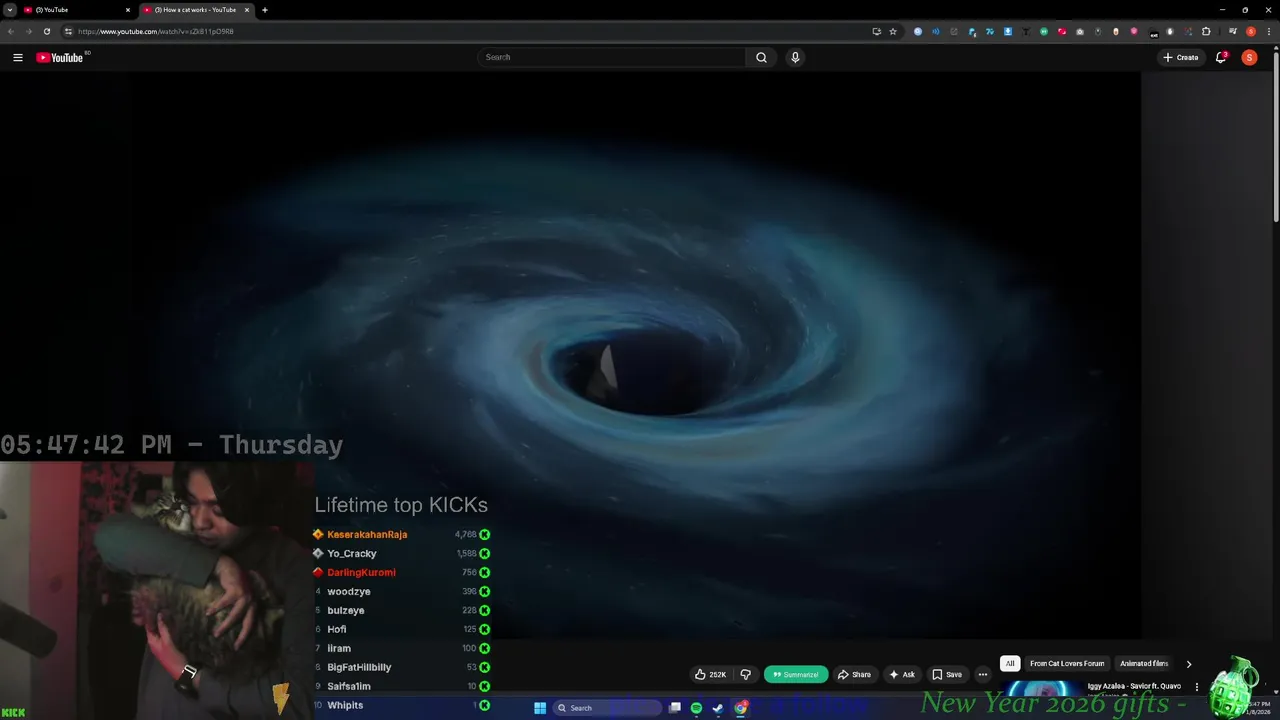Screen dimensions: 1280x720
Task: Open a new browser tab
Action: coord(265,10)
